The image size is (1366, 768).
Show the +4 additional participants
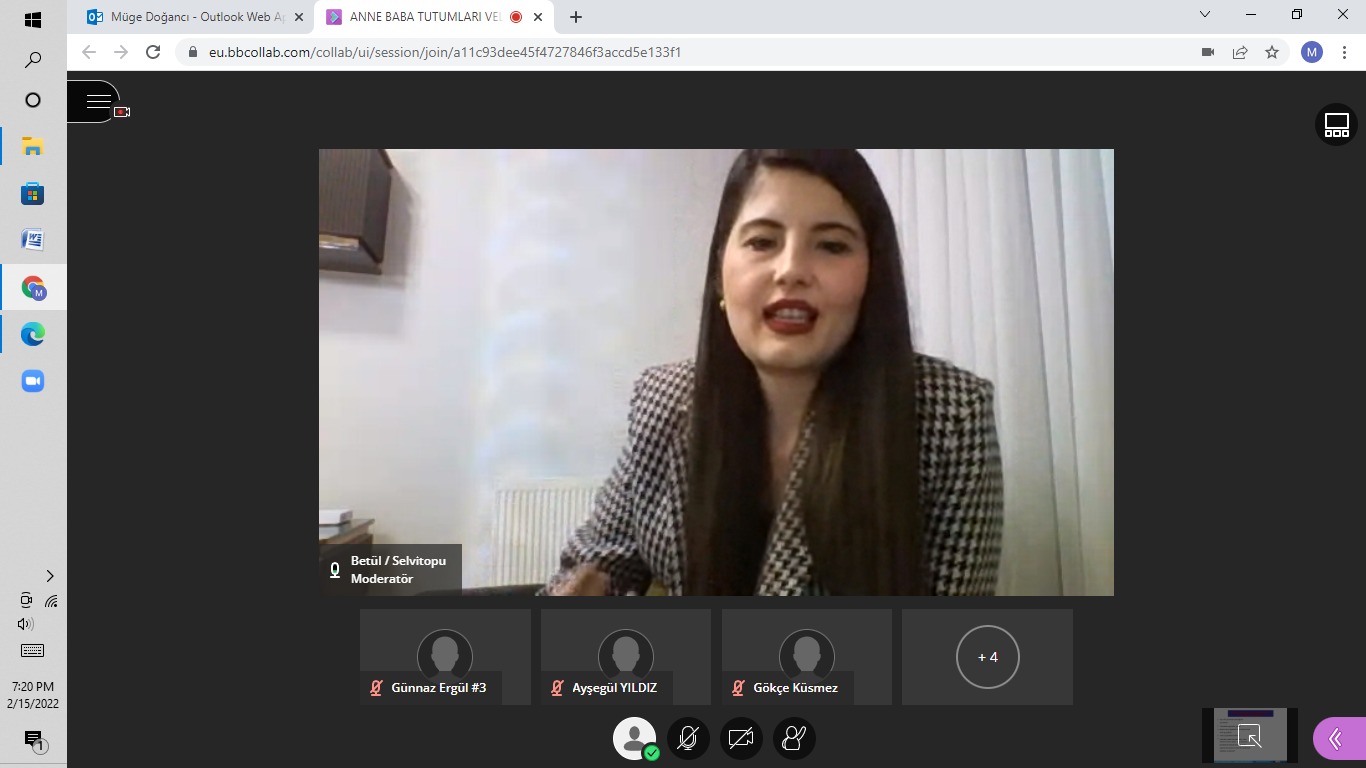tap(987, 657)
